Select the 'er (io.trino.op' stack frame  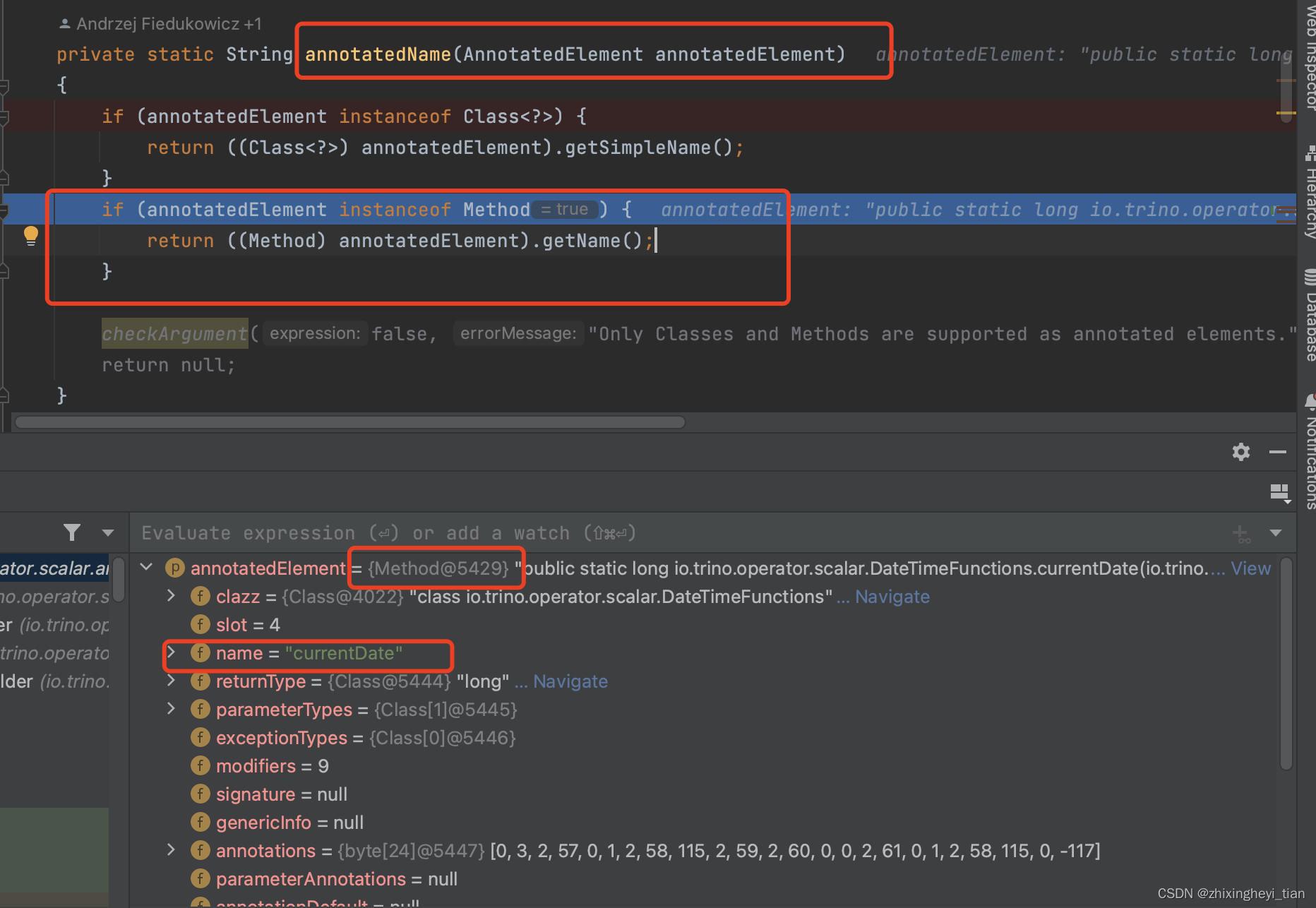[x=55, y=625]
